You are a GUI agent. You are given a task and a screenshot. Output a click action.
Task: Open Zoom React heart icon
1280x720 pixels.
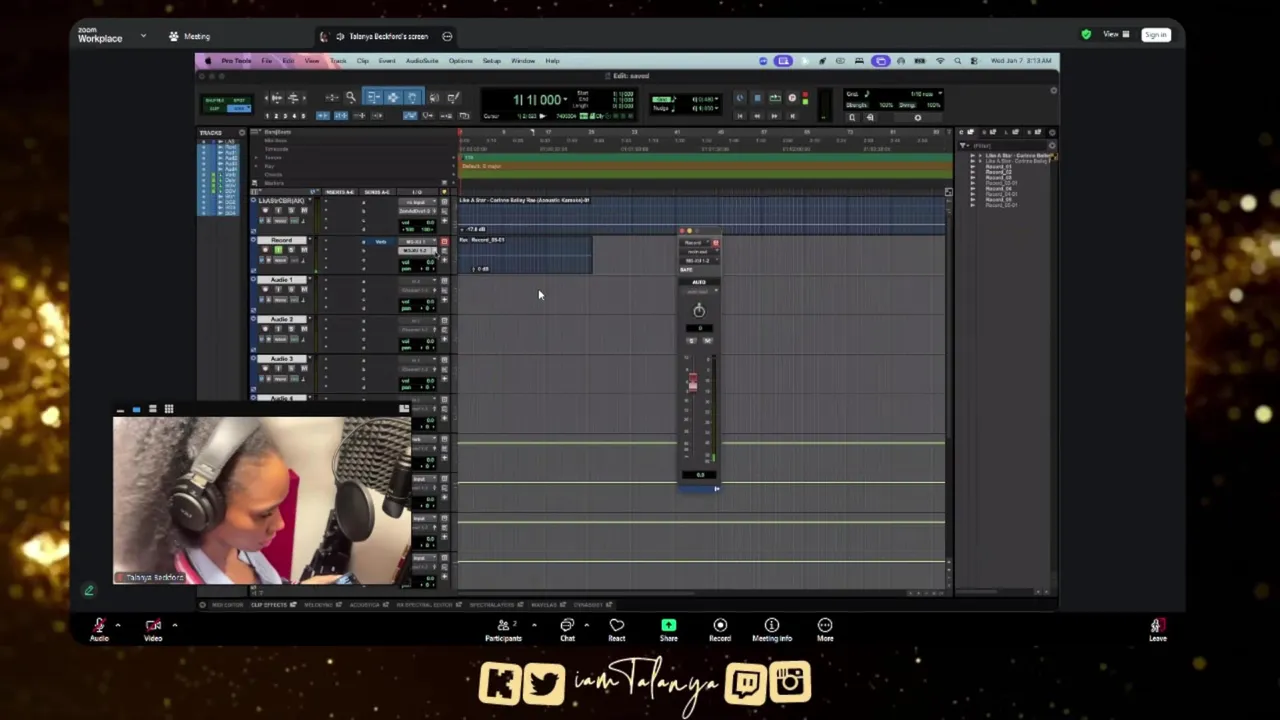(617, 626)
